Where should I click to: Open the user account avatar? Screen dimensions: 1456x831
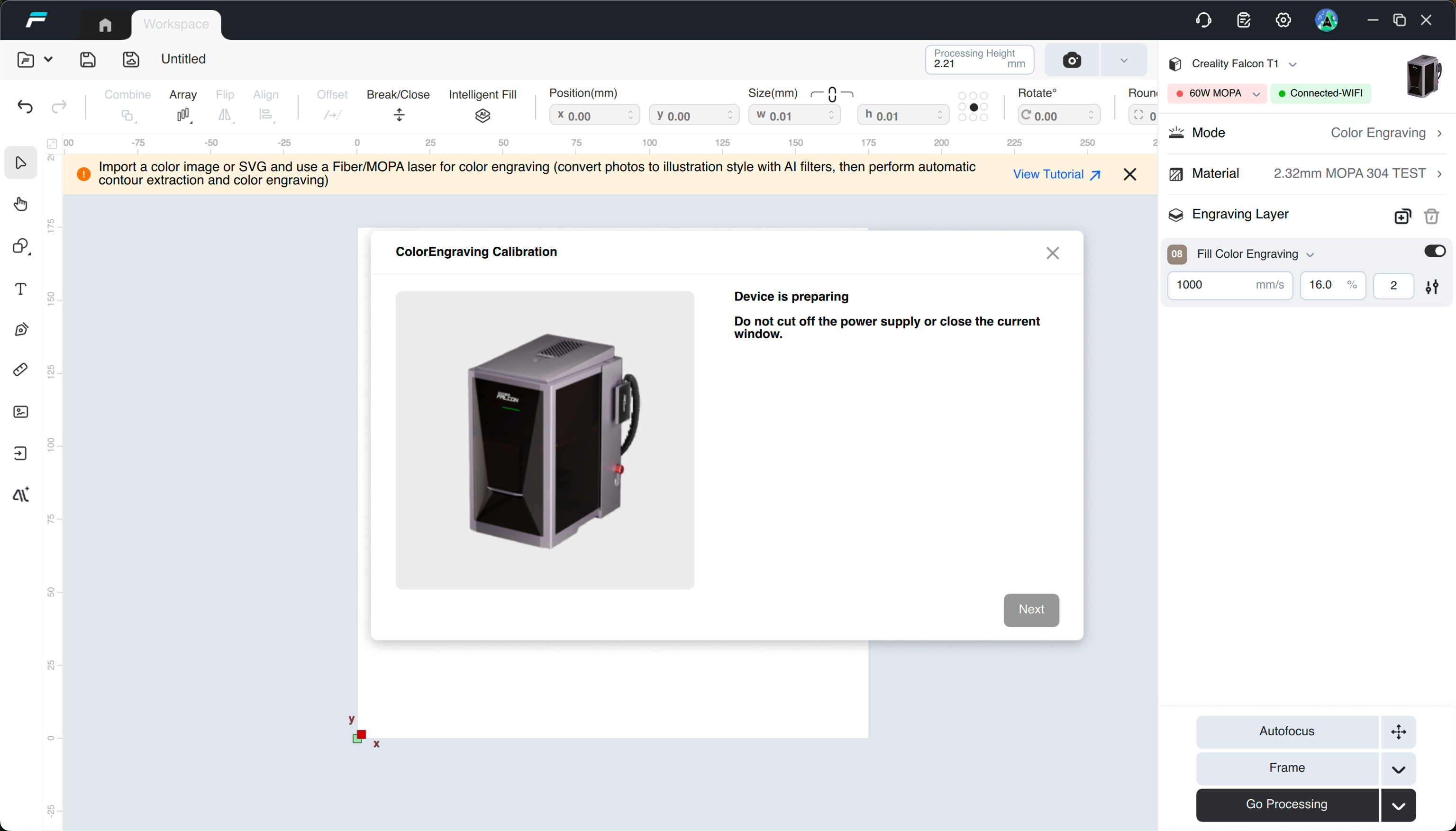click(1326, 20)
